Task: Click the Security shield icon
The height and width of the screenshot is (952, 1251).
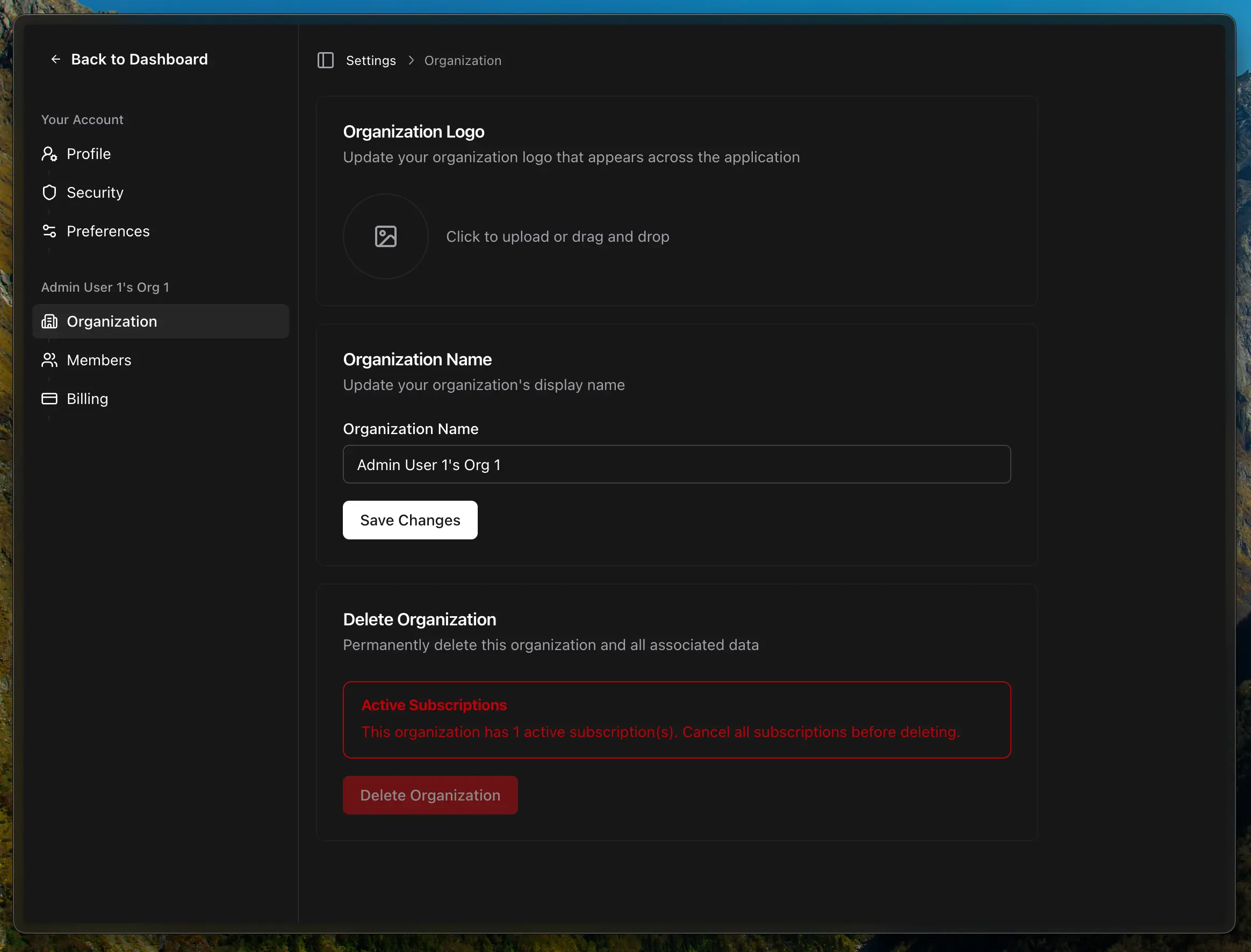Action: 49,193
